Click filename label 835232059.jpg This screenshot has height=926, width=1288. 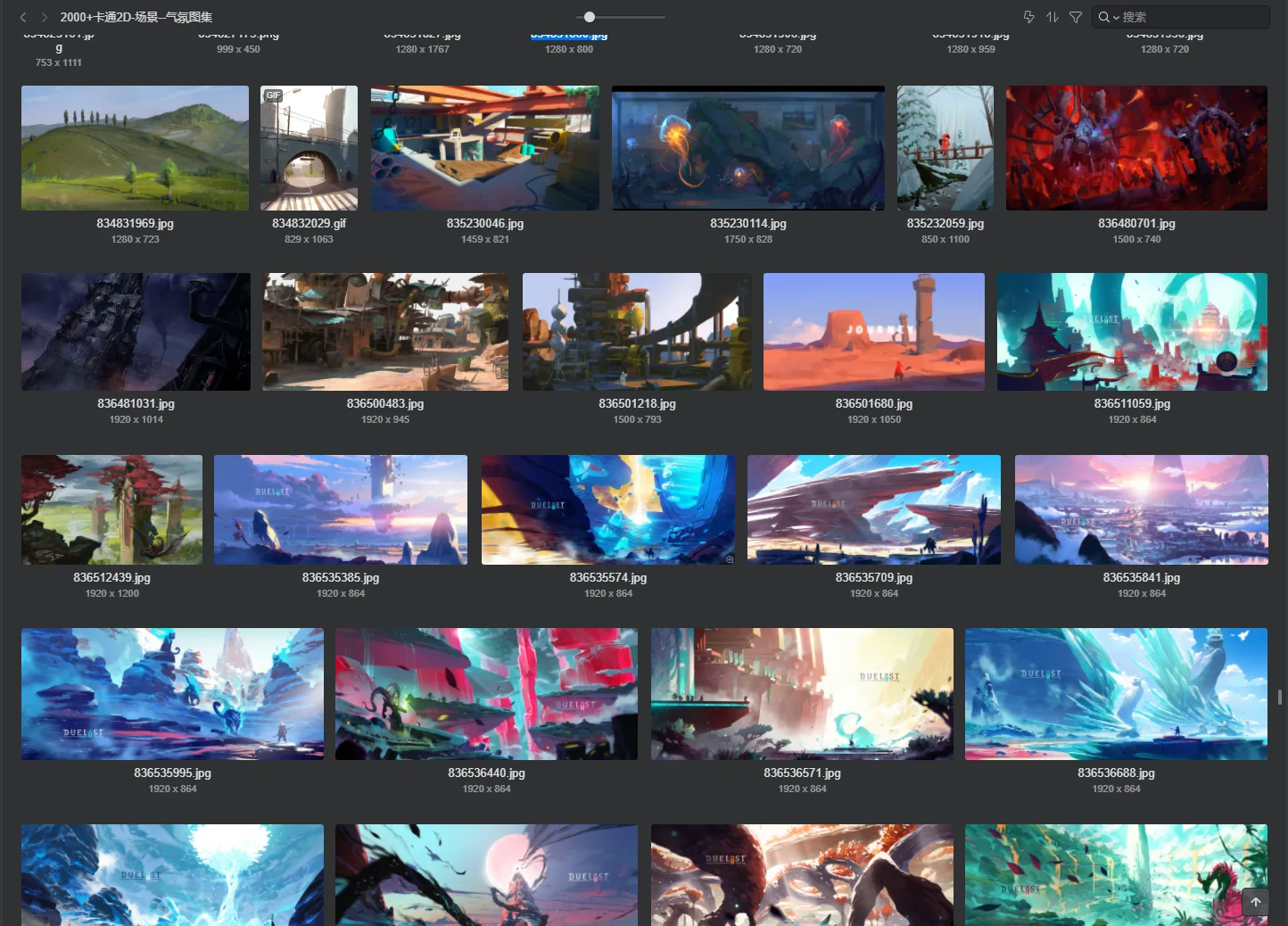pos(945,224)
